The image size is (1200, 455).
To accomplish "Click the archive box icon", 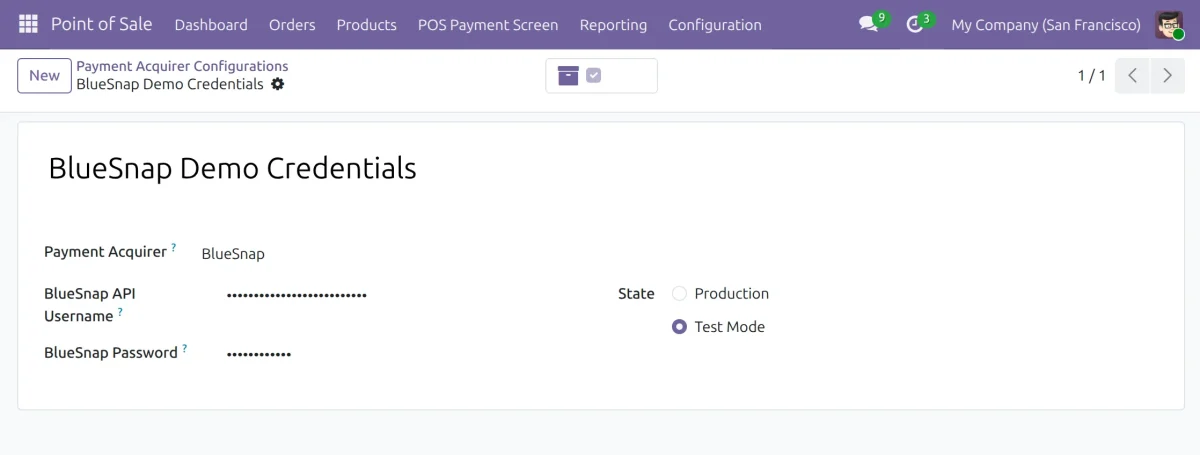I will (569, 76).
